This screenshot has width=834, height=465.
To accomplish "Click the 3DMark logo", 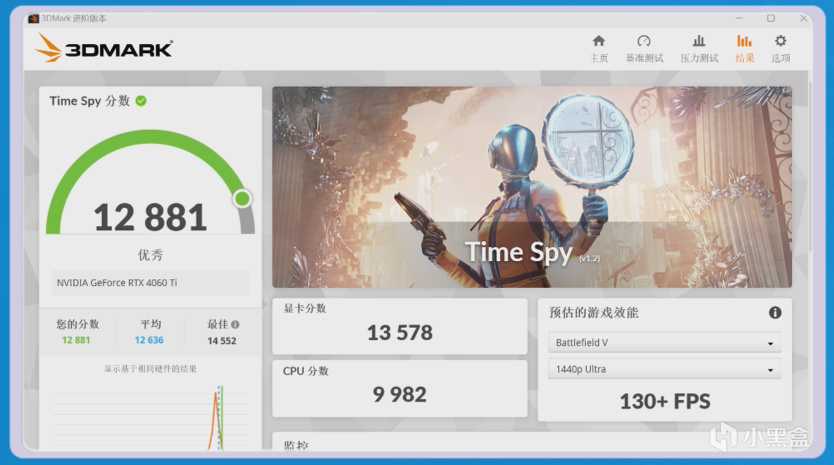I will tap(104, 48).
